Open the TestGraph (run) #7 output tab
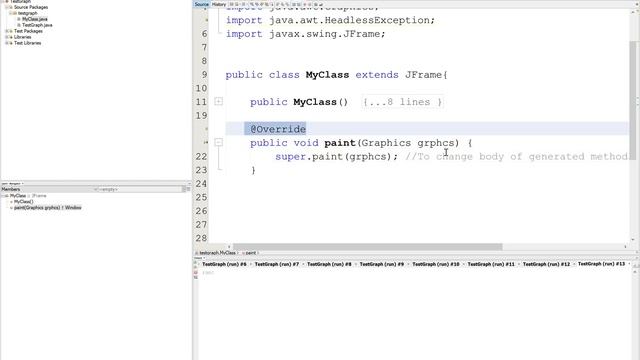 tap(277, 264)
